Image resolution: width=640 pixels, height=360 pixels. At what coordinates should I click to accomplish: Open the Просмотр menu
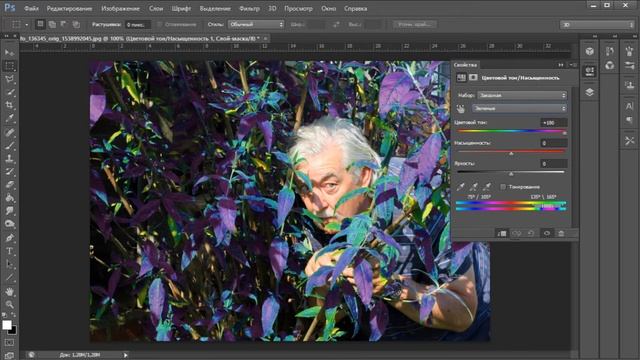298,8
